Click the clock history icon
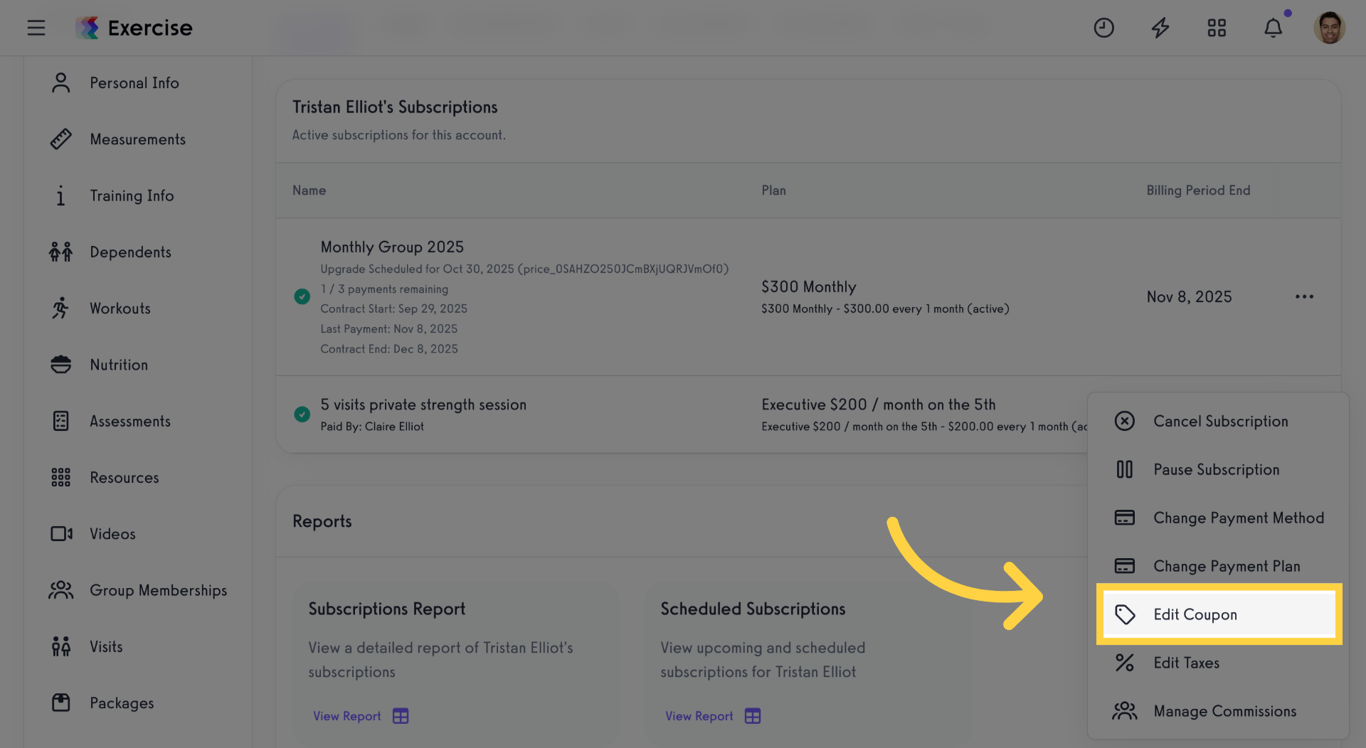Screen dimensions: 1366x748 coord(1104,27)
